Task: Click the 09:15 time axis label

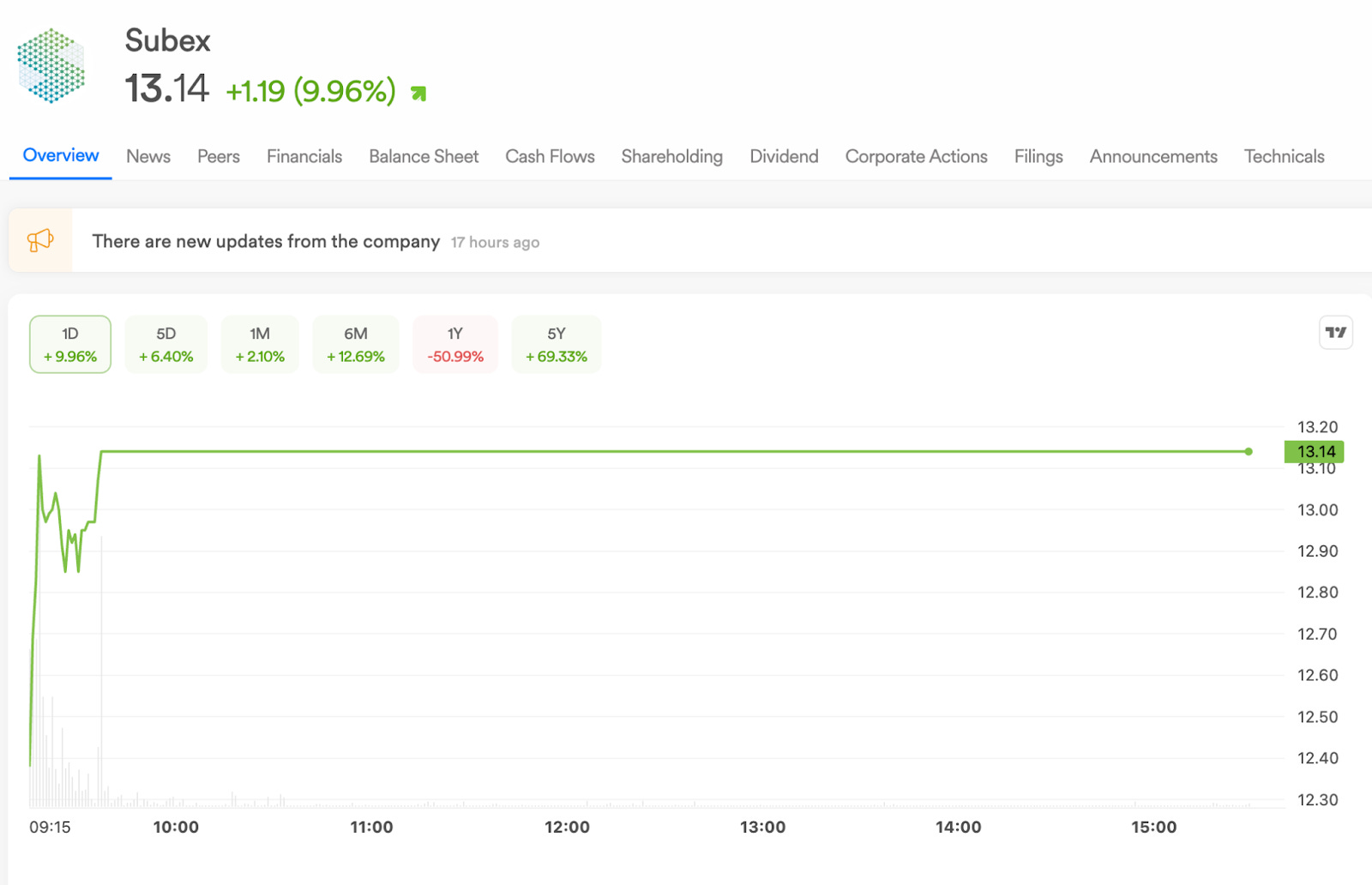Action: coord(50,827)
